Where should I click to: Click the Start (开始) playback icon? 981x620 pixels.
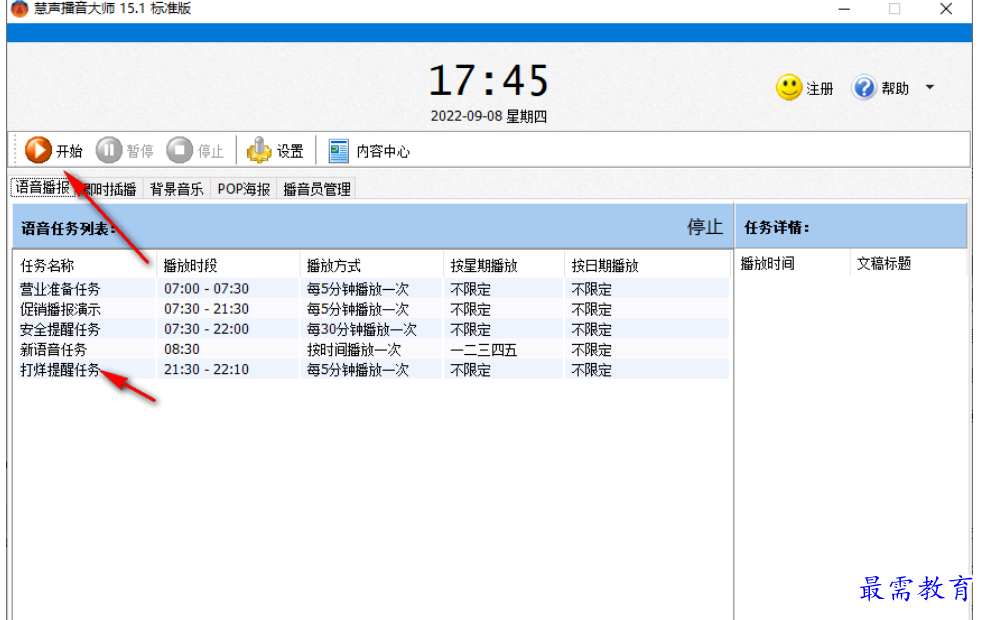[38, 151]
